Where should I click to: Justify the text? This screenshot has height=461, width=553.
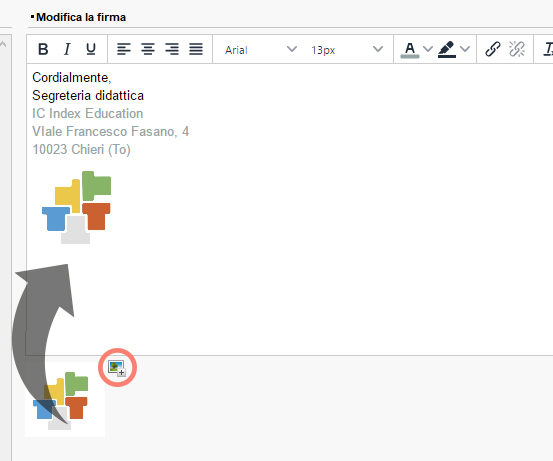(196, 49)
